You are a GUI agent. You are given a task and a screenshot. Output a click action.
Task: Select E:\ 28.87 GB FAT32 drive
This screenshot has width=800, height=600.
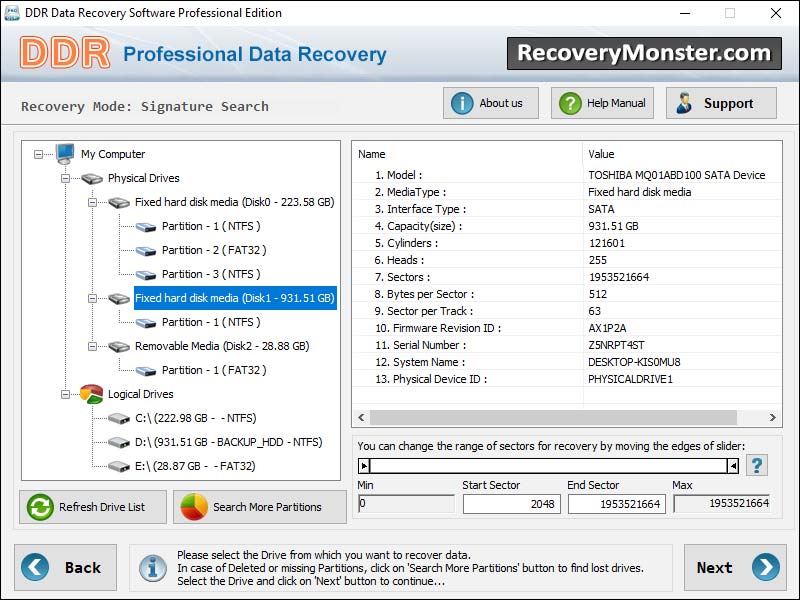point(195,466)
